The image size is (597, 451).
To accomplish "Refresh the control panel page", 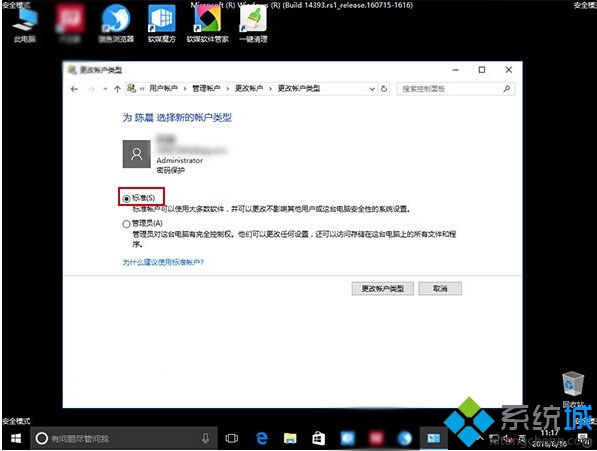I will pyautogui.click(x=384, y=89).
